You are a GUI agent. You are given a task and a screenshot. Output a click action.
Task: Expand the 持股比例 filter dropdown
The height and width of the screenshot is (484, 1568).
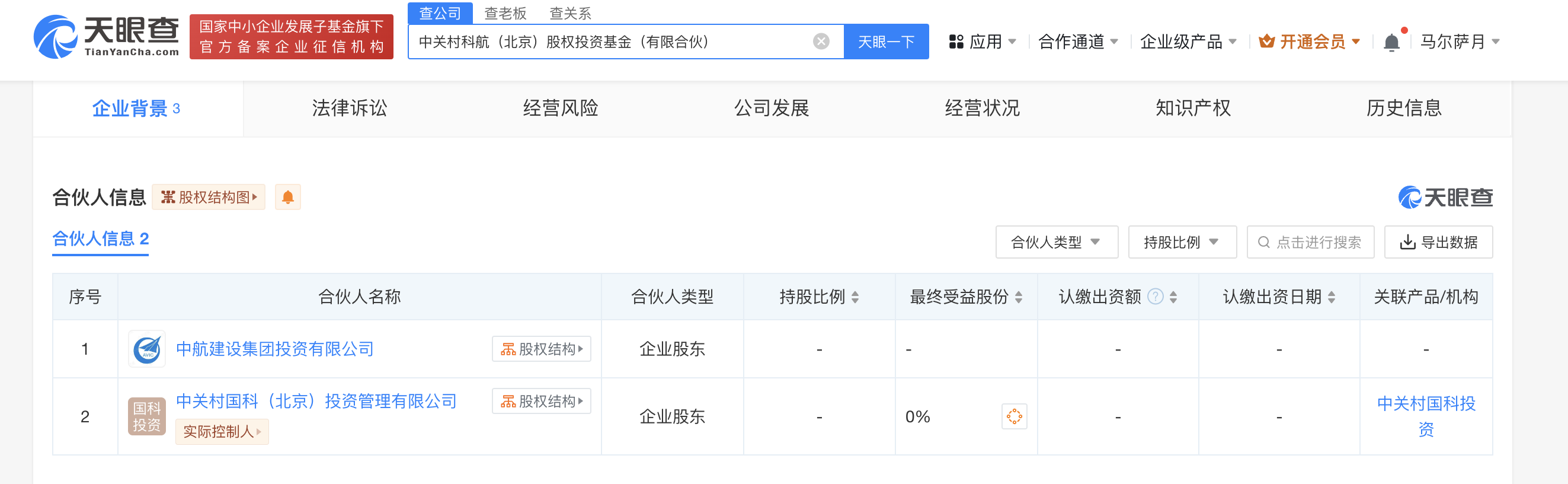(x=1182, y=242)
